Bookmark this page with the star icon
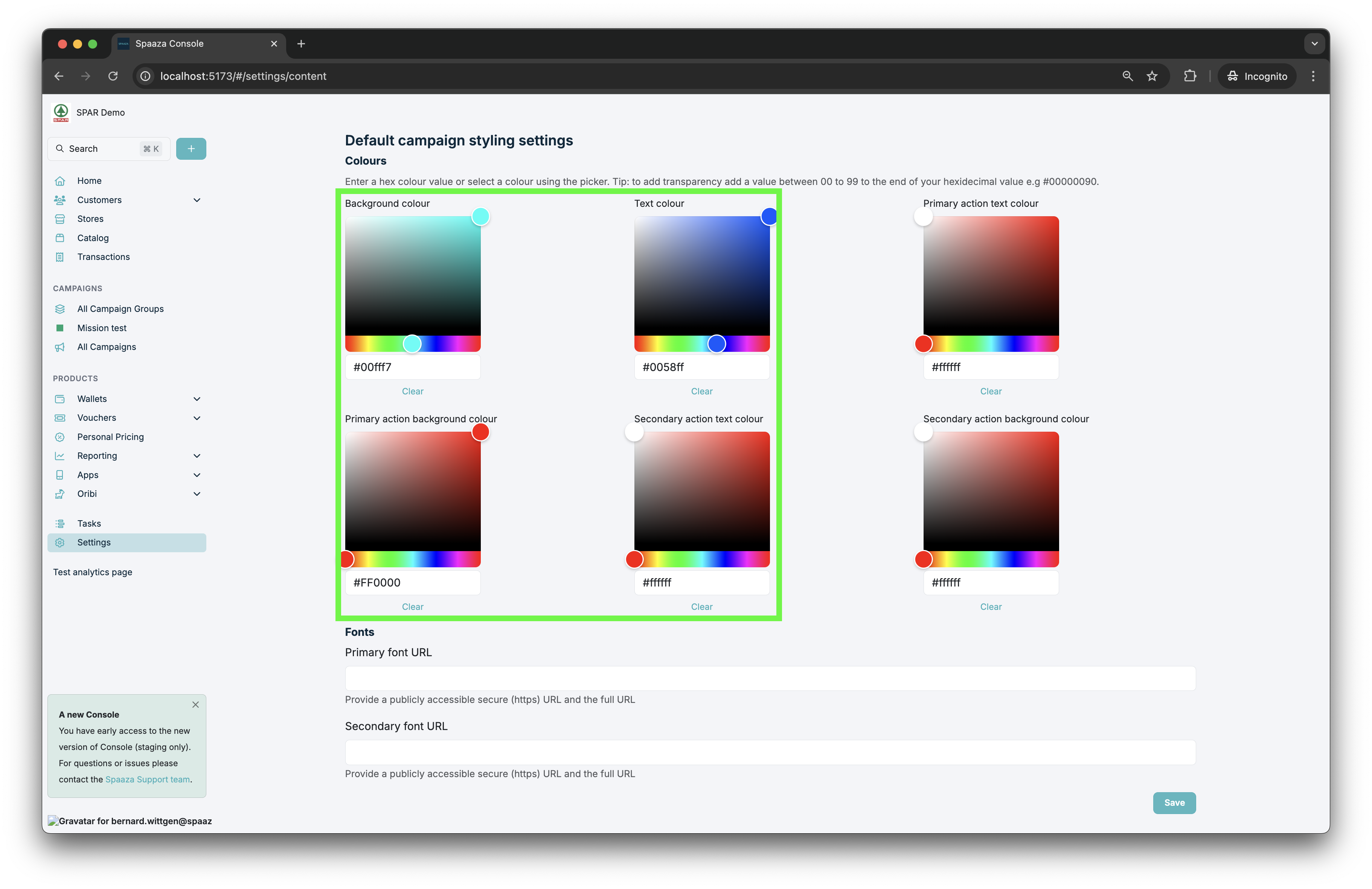The image size is (1372, 889). (1152, 76)
